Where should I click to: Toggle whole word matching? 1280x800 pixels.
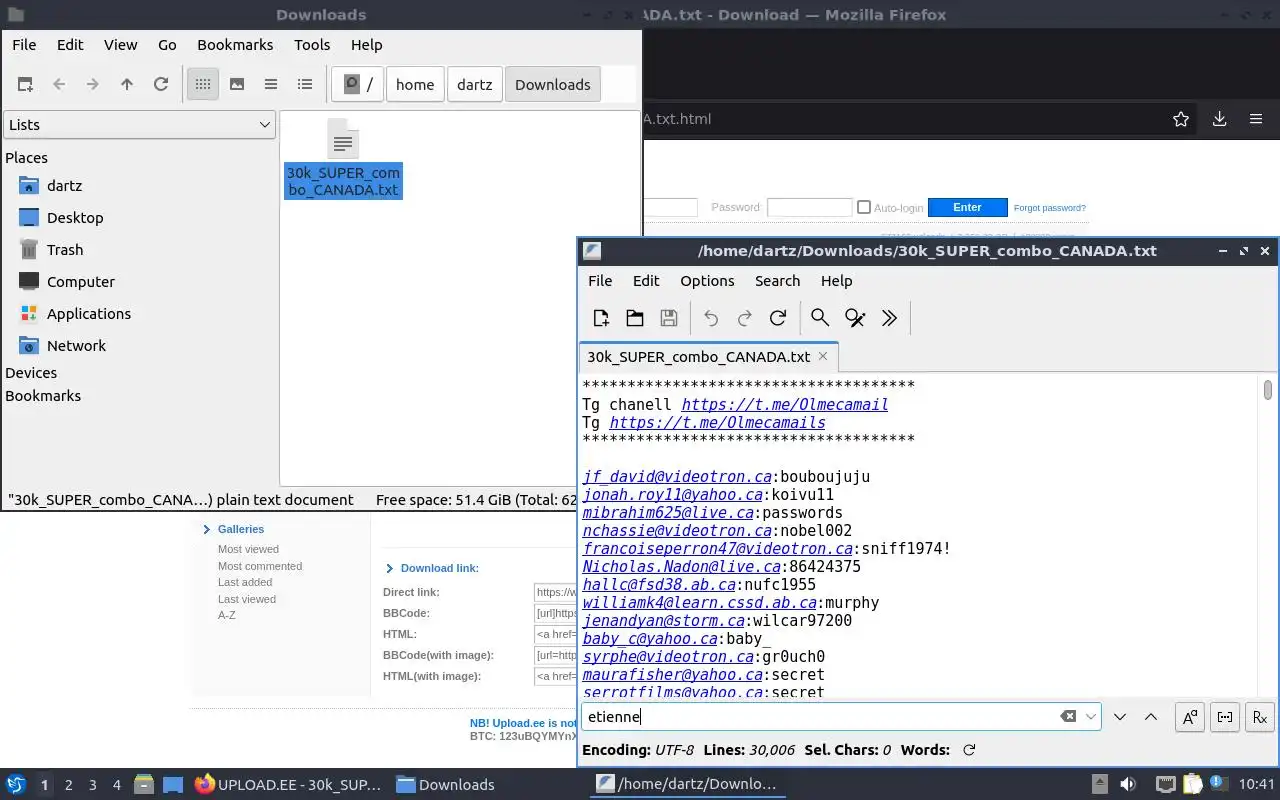1225,717
